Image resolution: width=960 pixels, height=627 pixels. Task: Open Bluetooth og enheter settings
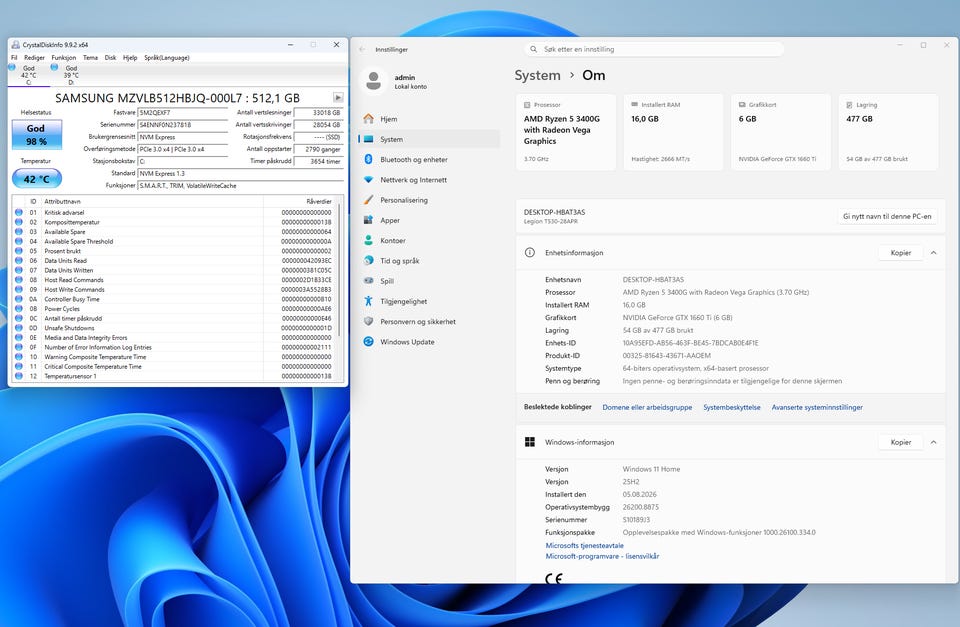[x=429, y=159]
